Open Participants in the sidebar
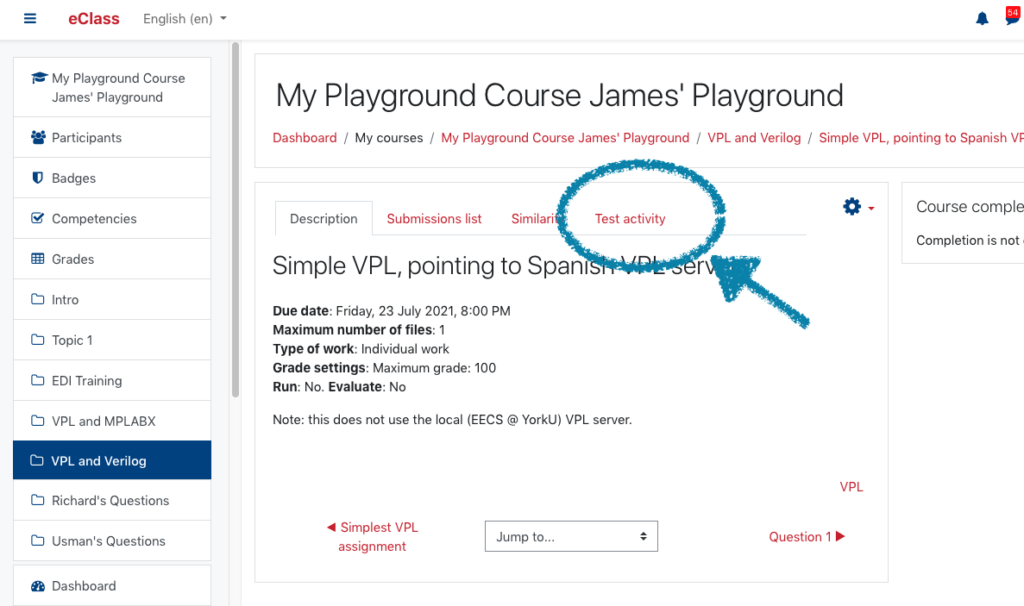1024x606 pixels. (x=112, y=137)
